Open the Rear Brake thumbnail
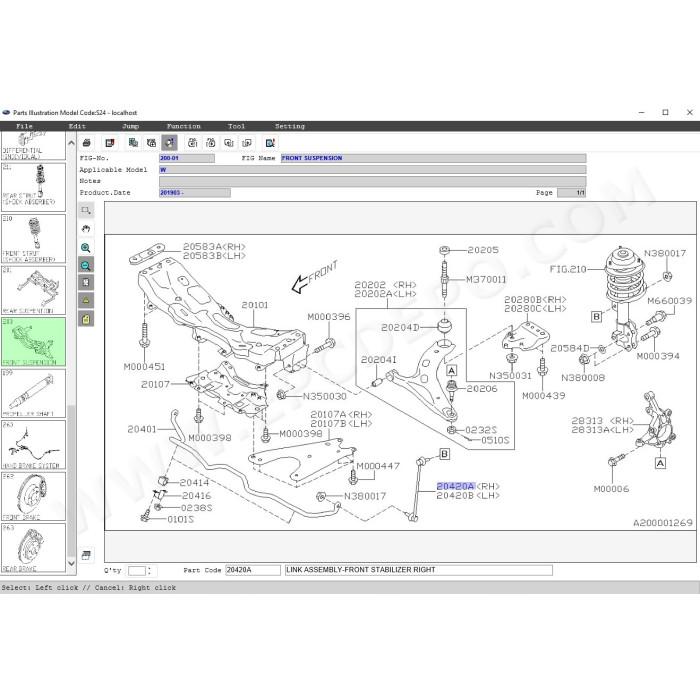The height and width of the screenshot is (700, 700). (x=33, y=548)
